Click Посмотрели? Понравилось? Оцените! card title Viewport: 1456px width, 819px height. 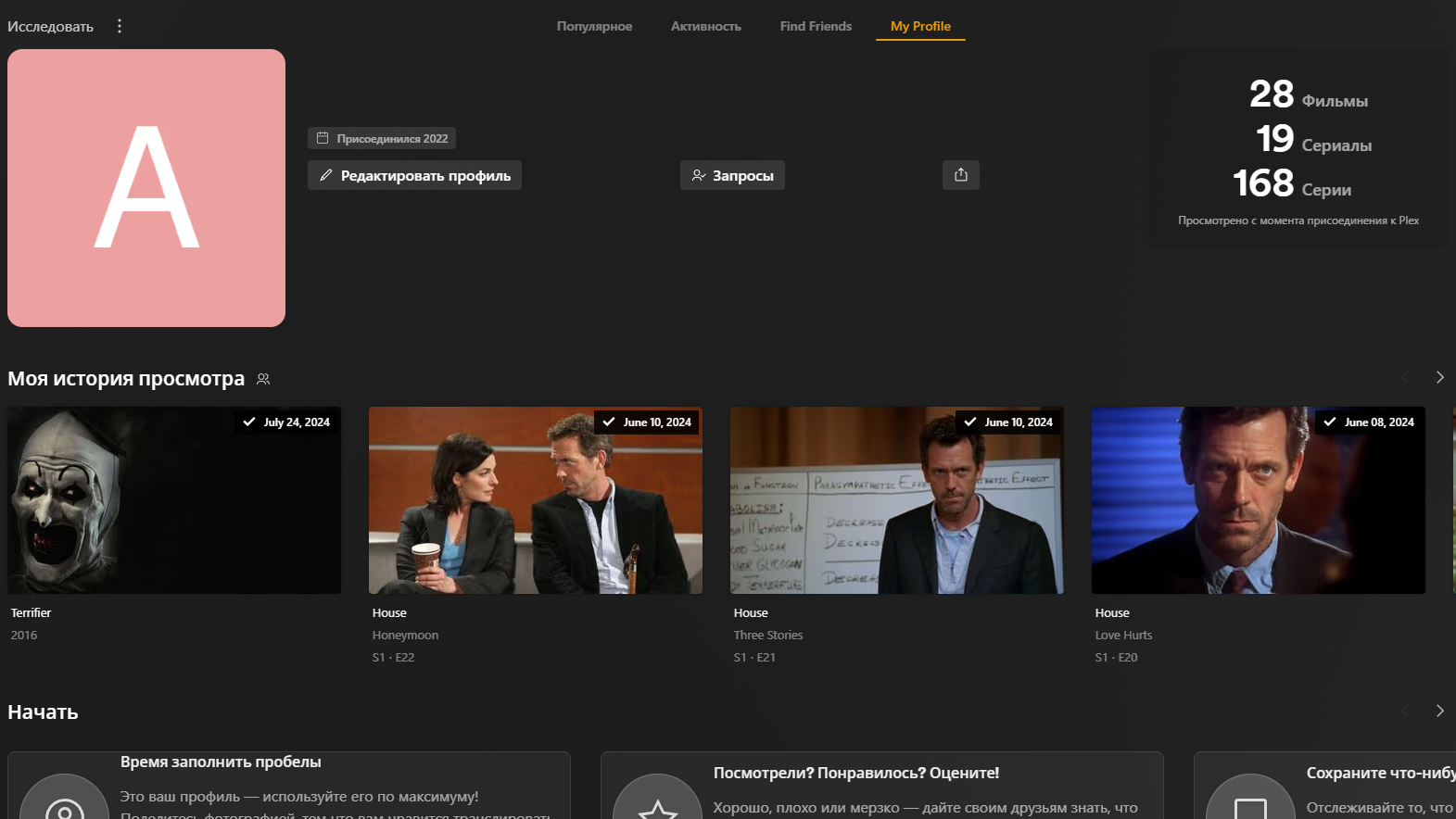pyautogui.click(x=856, y=773)
